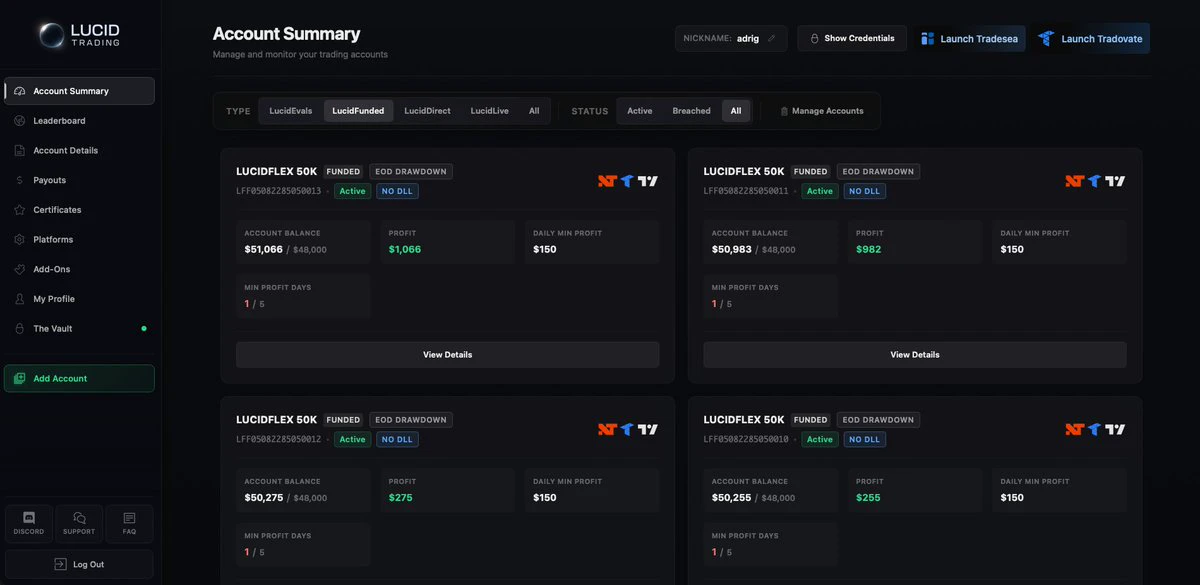1200x585 pixels.
Task: Click Active badge on account LFF05082285050012
Action: (x=352, y=439)
